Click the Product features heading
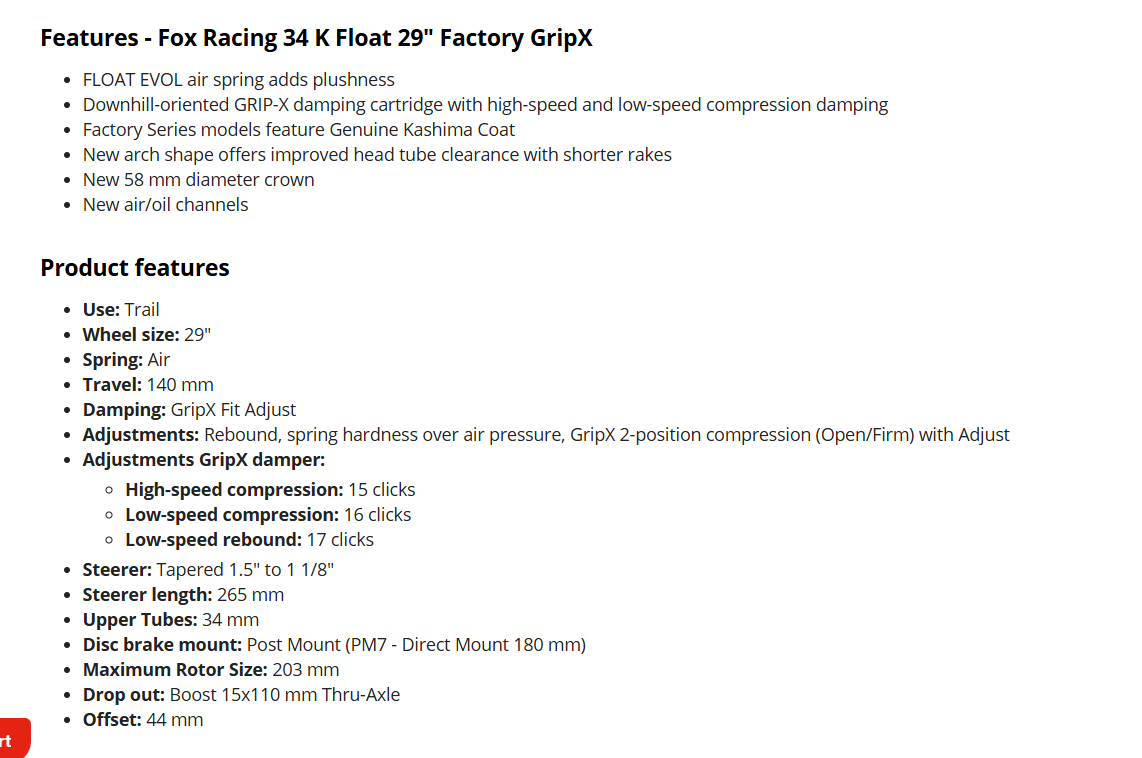The image size is (1142, 758). 135,268
